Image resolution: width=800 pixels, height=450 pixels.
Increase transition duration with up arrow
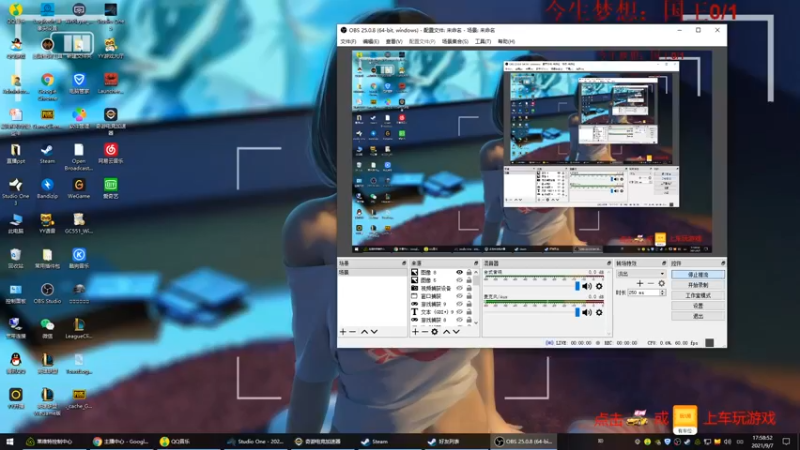click(663, 291)
